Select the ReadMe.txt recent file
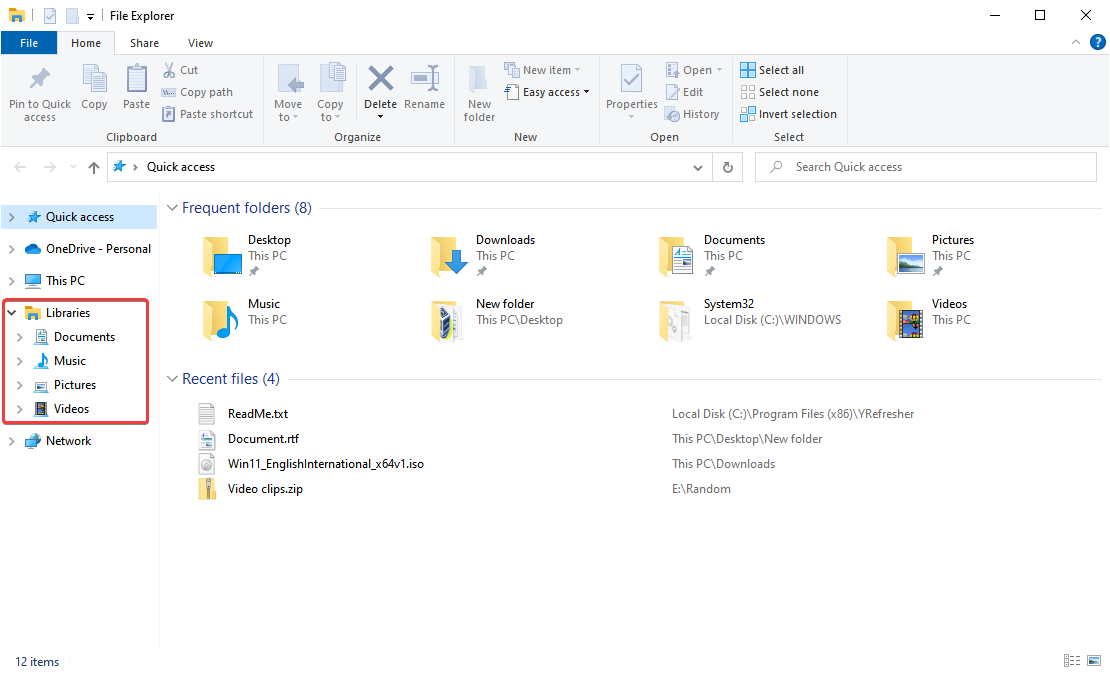Image resolution: width=1110 pixels, height=674 pixels. 258,413
